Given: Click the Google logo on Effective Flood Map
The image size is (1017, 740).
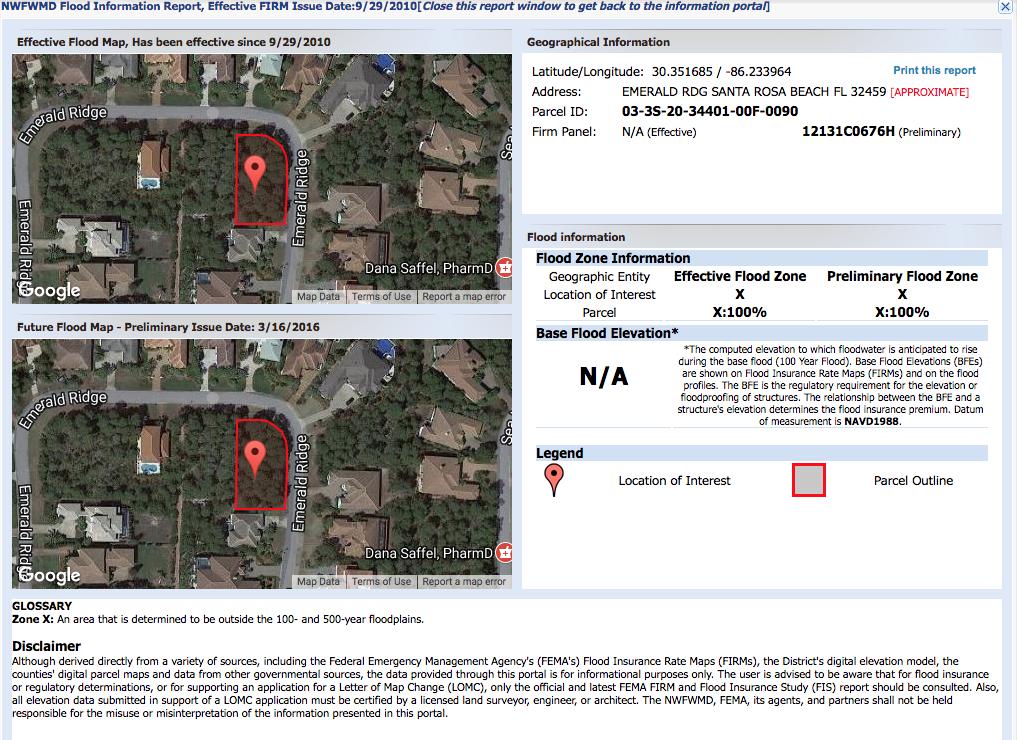Looking at the screenshot, I should click(49, 290).
